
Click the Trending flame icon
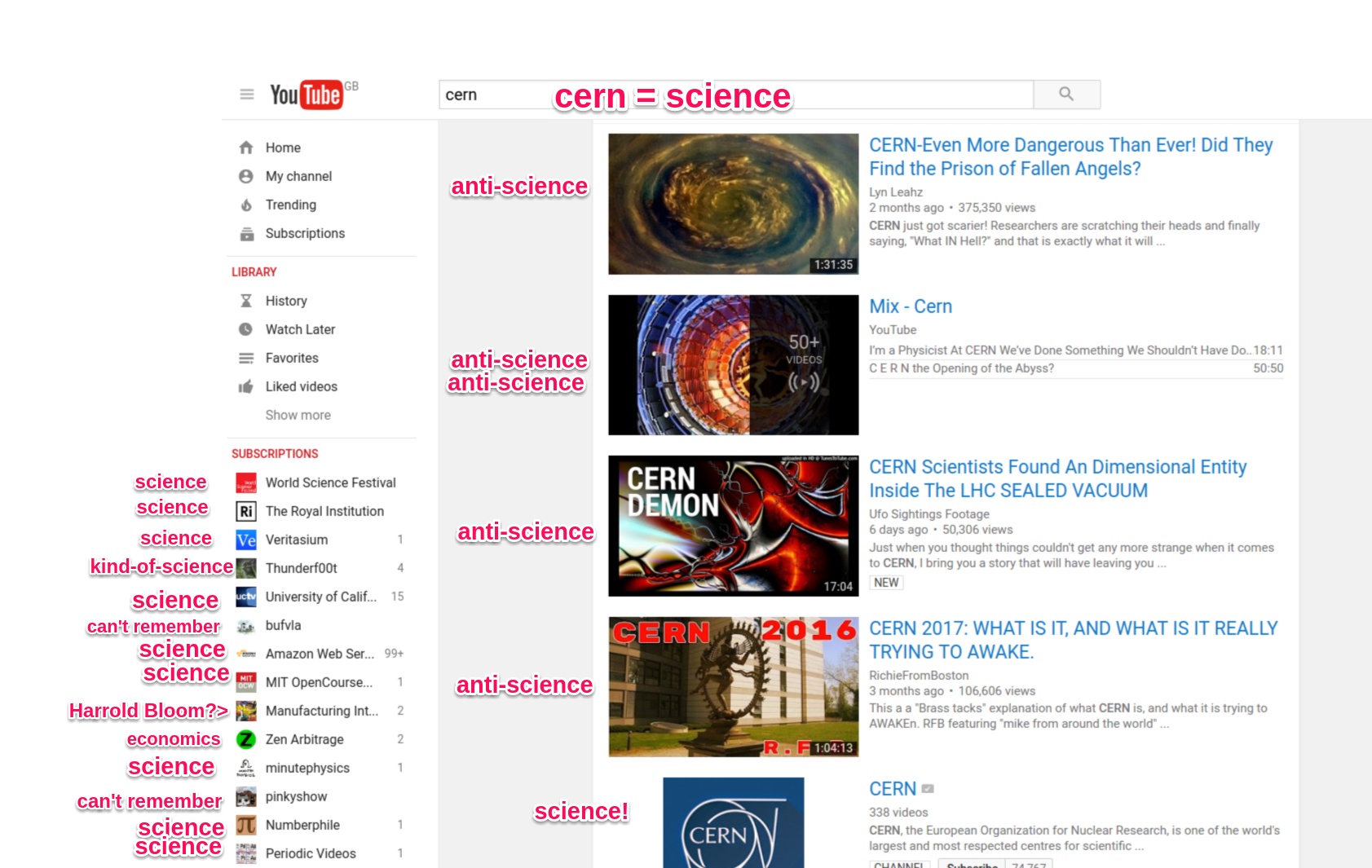246,205
